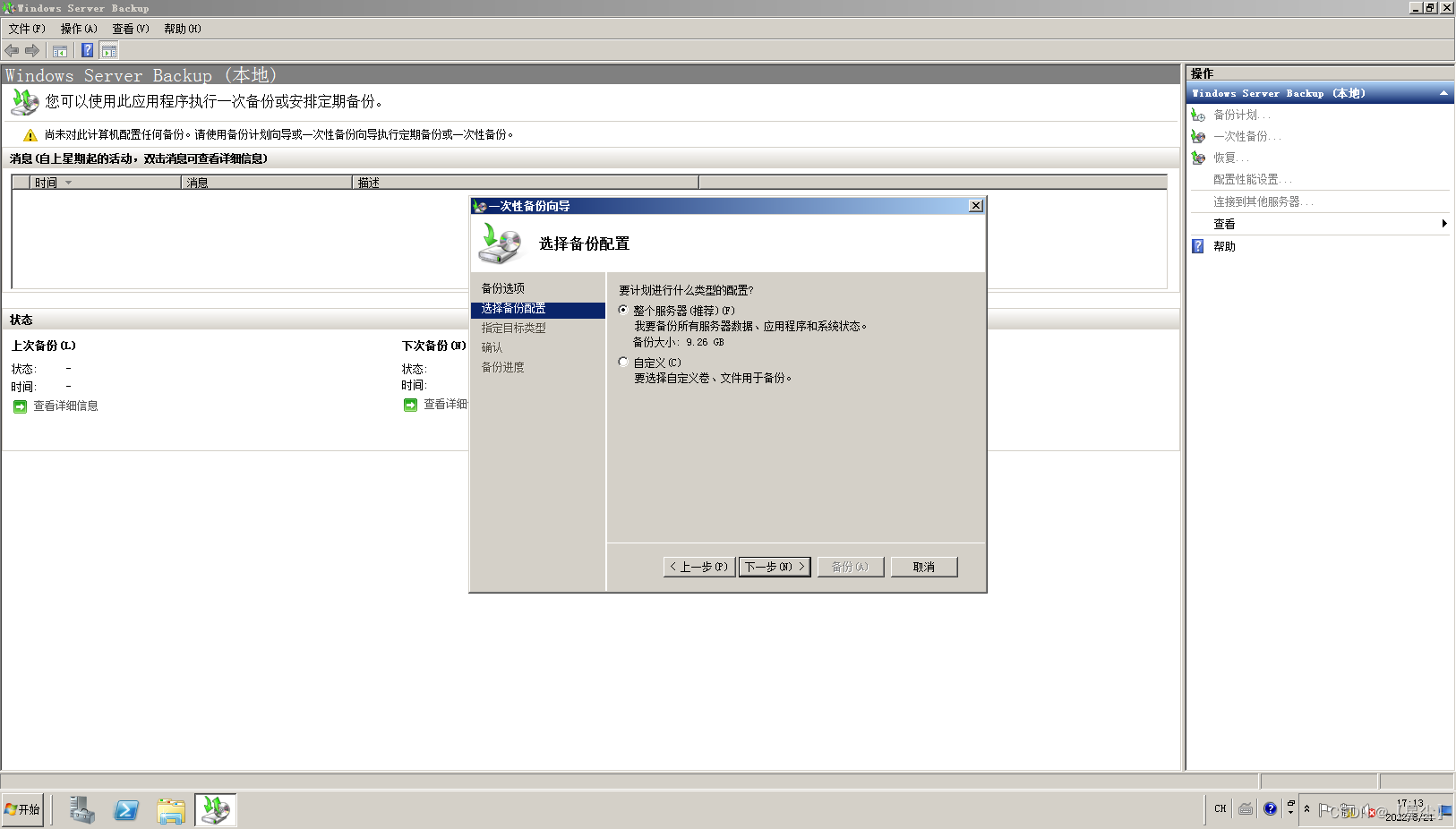Click the Back arrow in the toolbar
The width and height of the screenshot is (1456, 829).
12,51
